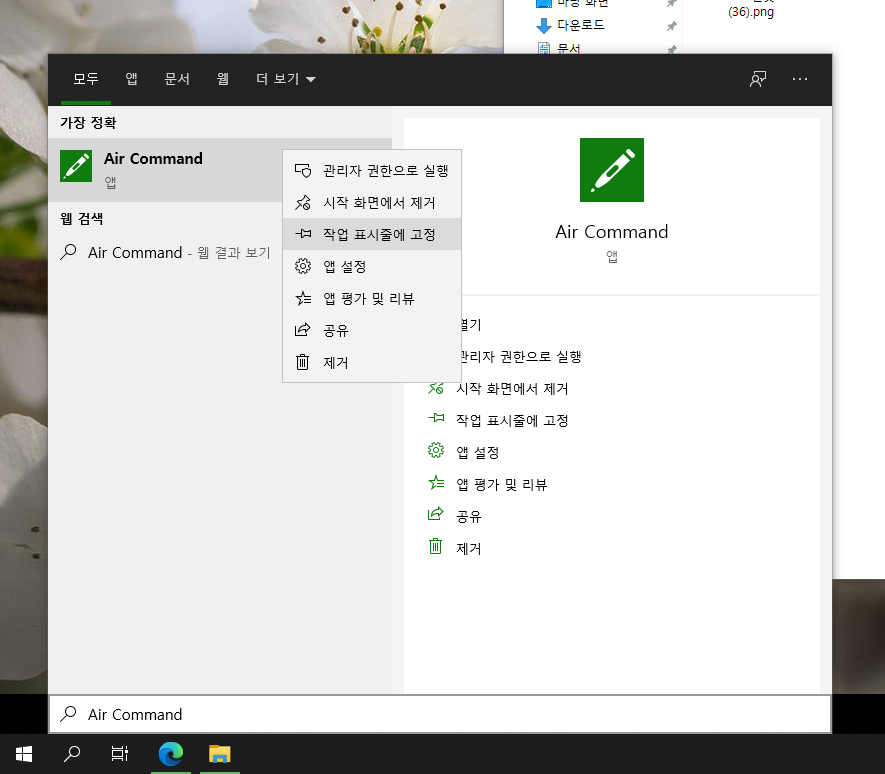Select the 모두 search tab
Screen dimensions: 885x774
[86, 79]
